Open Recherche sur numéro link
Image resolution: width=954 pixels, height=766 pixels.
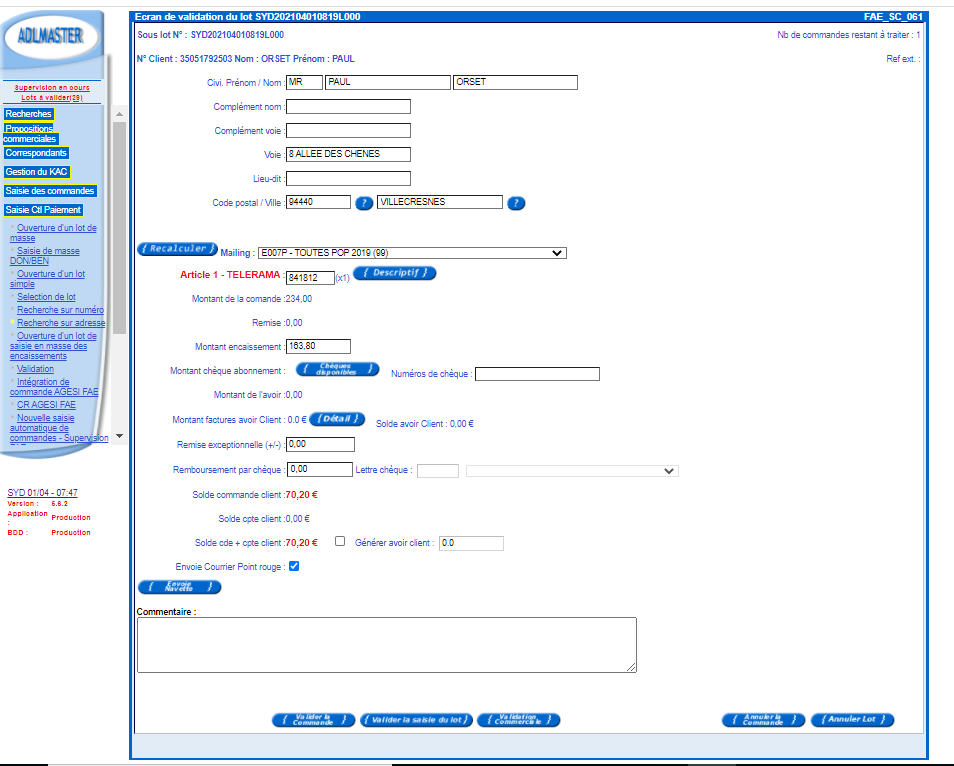coord(60,310)
